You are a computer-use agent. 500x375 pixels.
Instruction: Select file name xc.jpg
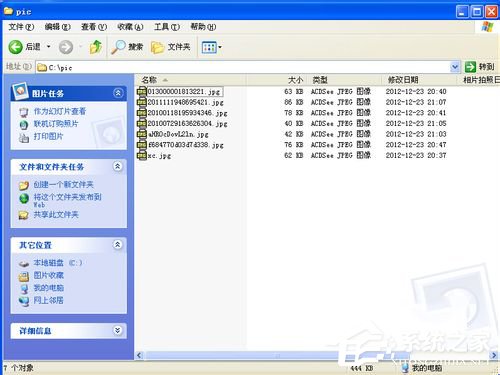tap(159, 156)
